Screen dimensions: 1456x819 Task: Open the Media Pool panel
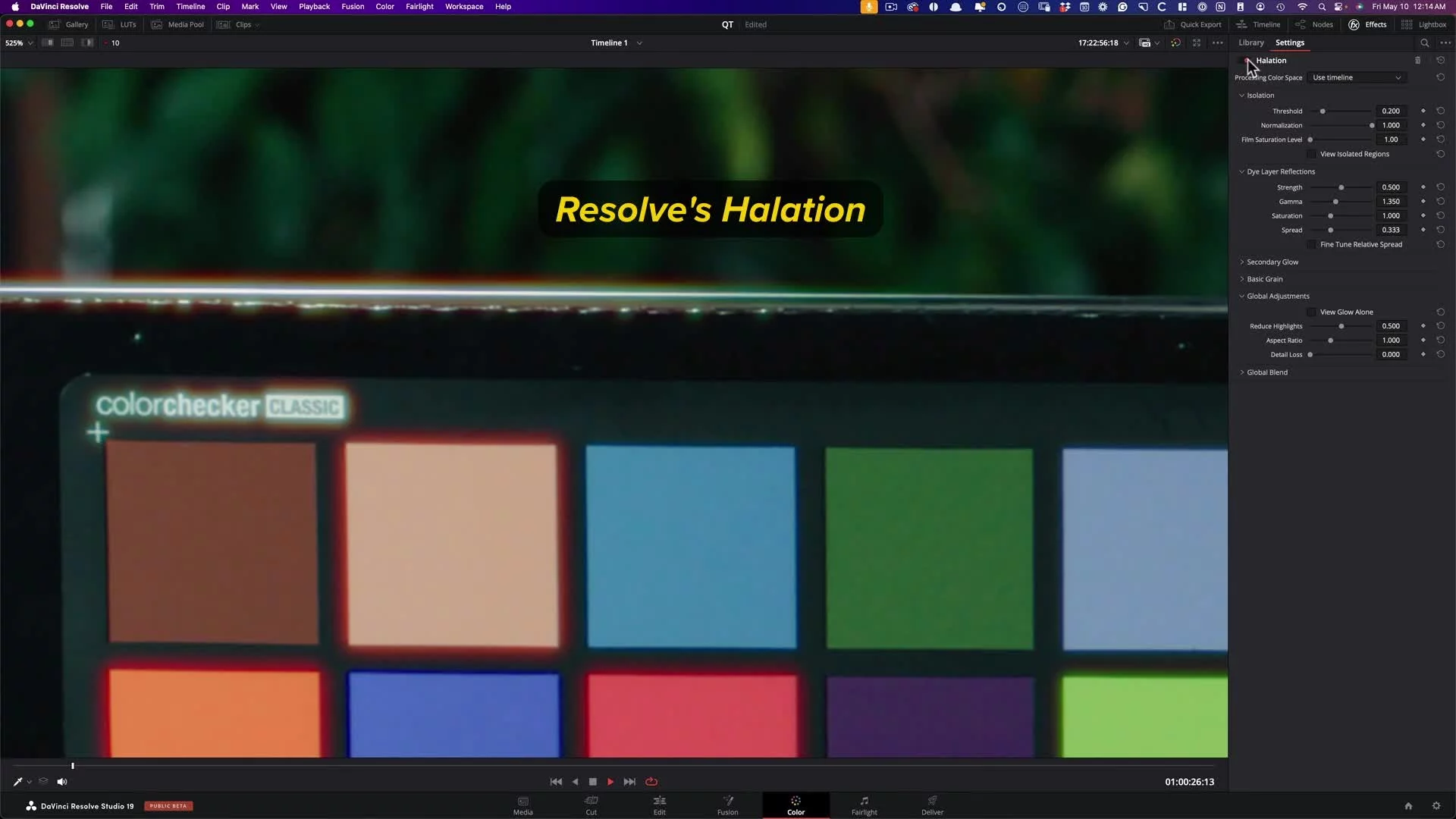click(x=178, y=24)
